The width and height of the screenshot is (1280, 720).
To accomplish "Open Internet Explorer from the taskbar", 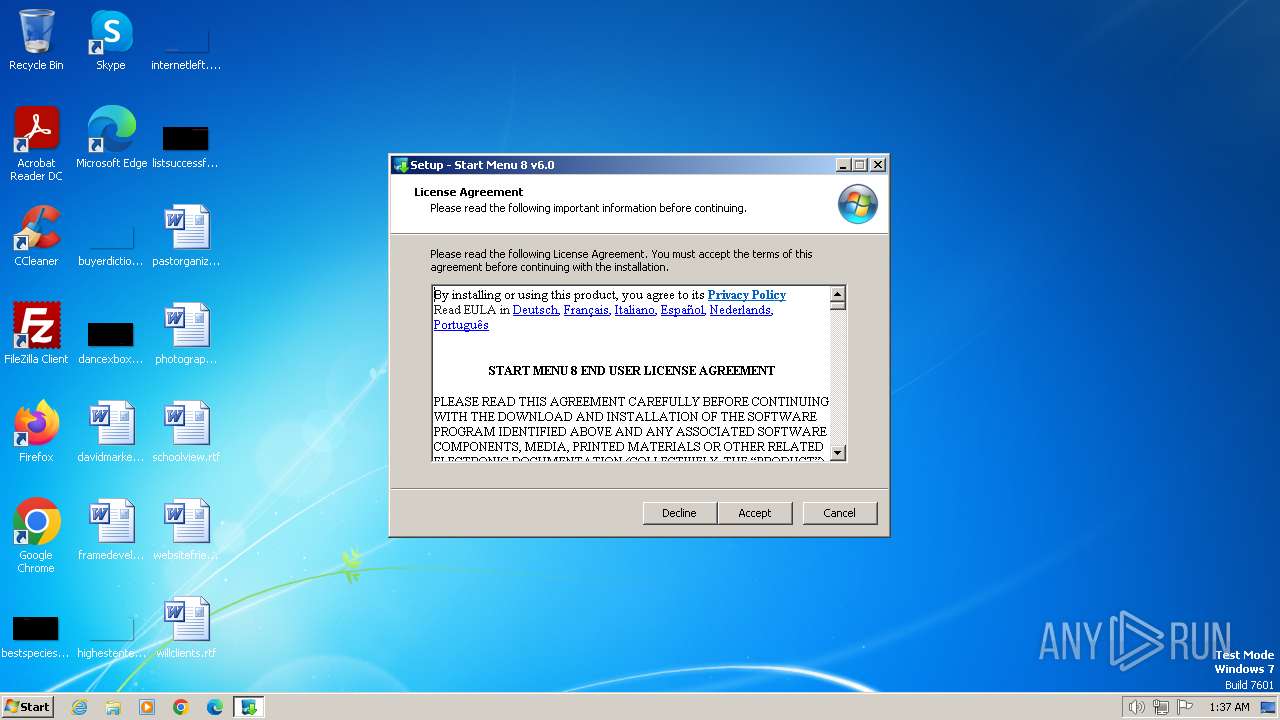I will (x=79, y=707).
